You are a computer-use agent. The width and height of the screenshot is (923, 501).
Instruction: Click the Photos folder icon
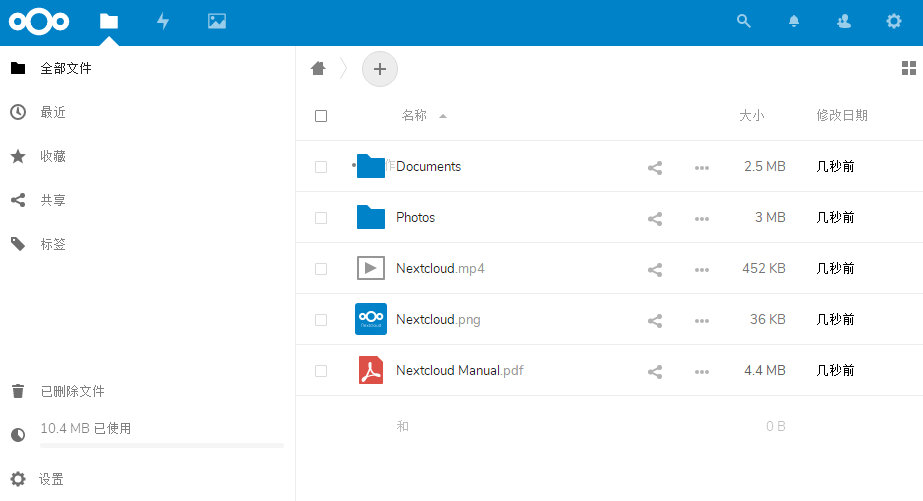pyautogui.click(x=371, y=217)
